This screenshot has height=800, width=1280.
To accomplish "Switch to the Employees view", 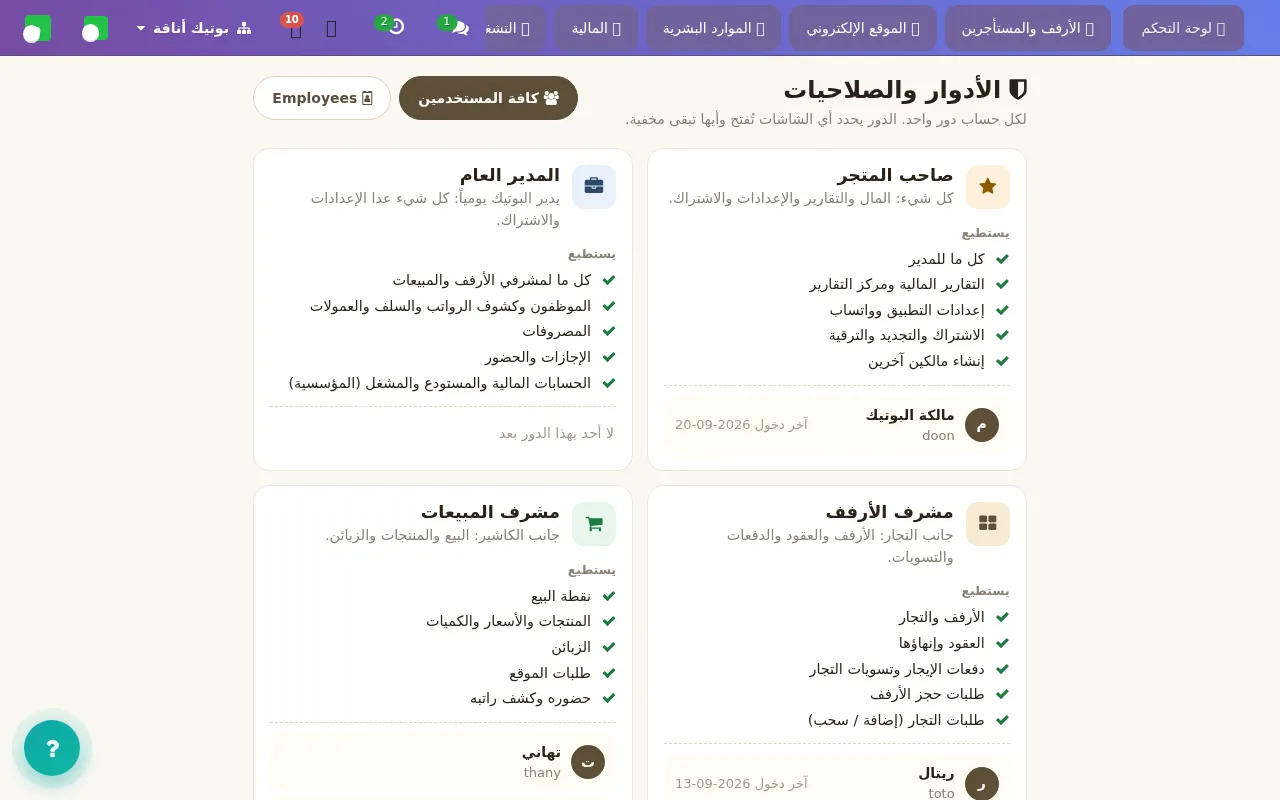I will [322, 98].
